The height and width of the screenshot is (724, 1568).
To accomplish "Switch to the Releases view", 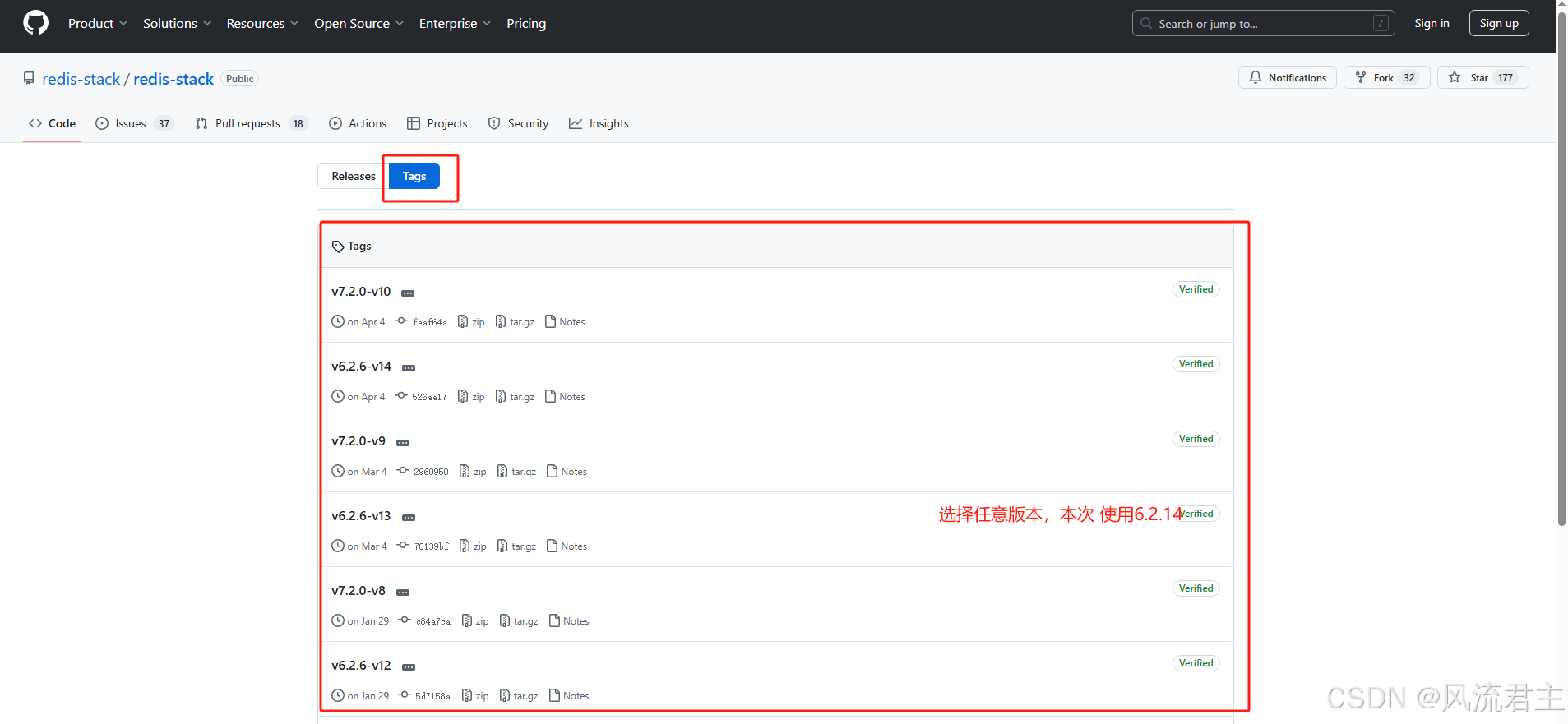I will tap(353, 176).
